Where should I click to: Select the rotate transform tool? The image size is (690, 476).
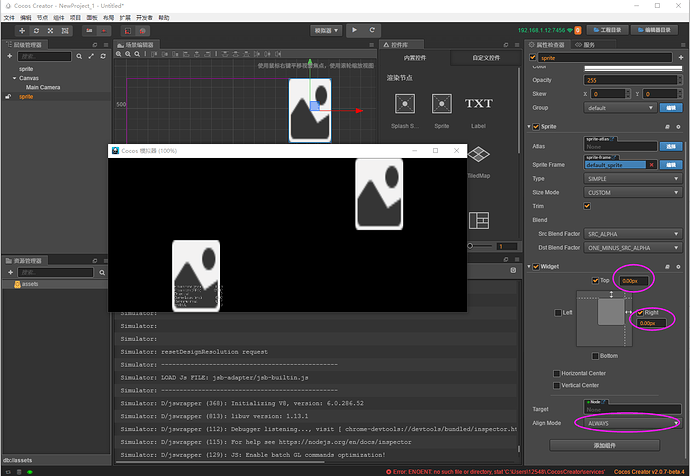36,30
